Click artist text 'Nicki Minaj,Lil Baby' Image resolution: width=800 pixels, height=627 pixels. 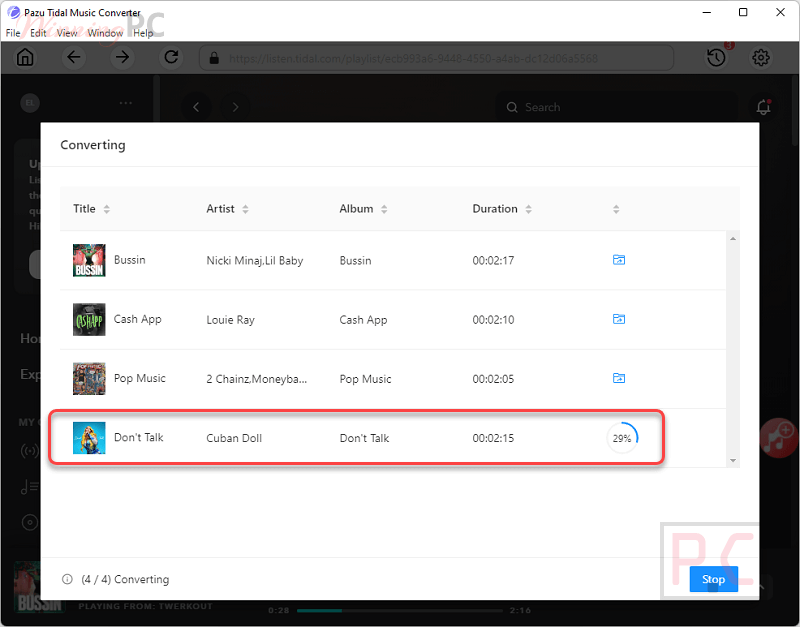pos(255,260)
